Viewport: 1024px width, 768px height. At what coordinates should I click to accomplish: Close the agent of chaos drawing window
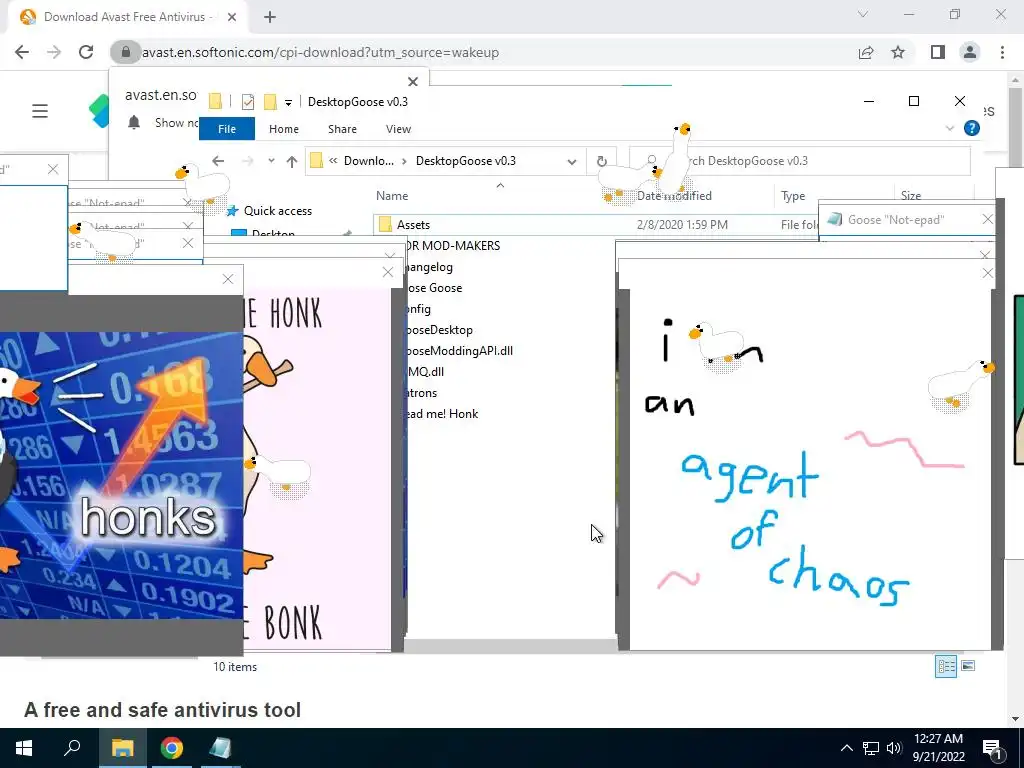click(x=987, y=273)
